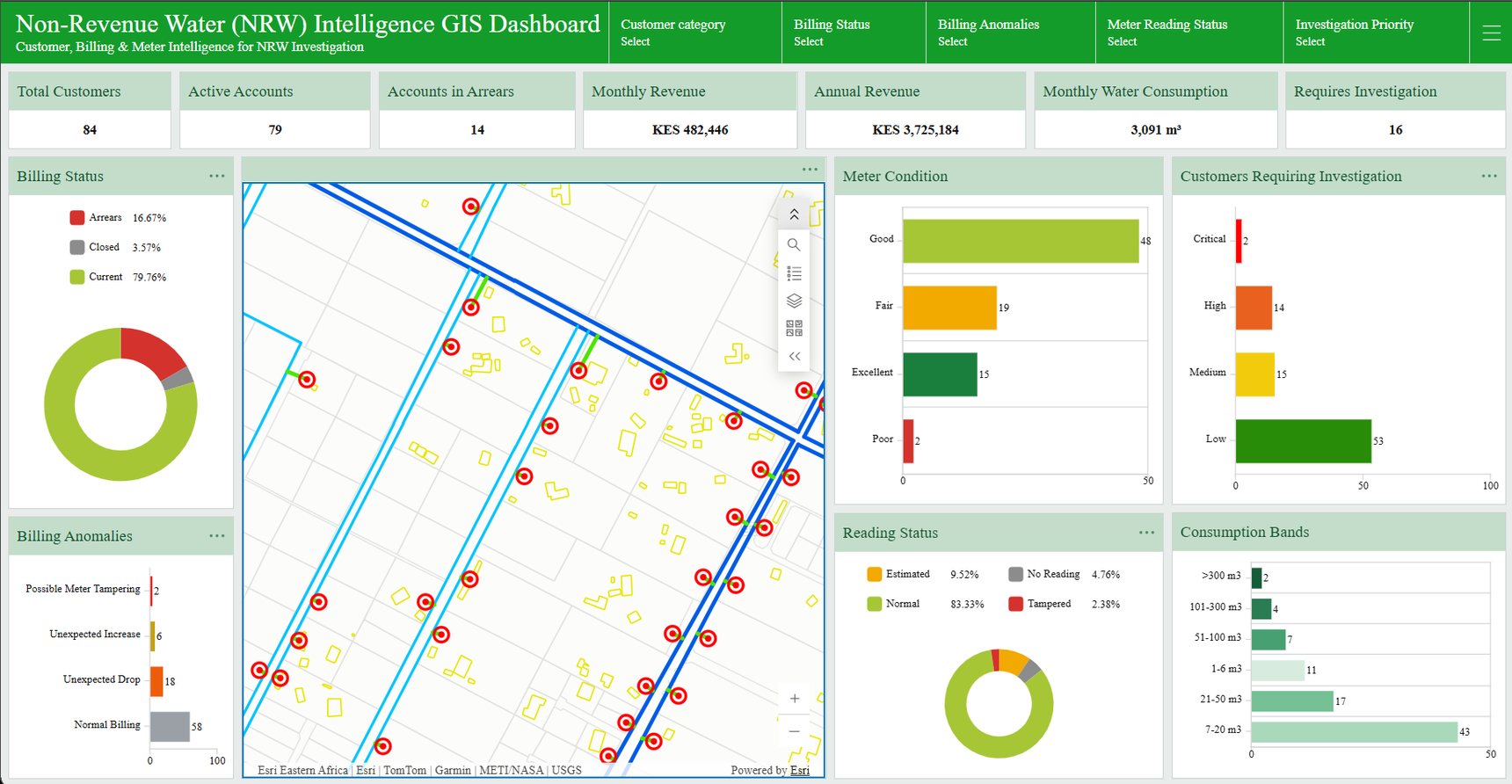The width and height of the screenshot is (1512, 784).
Task: Toggle Current legend item in Billing Status
Action: coord(118,277)
